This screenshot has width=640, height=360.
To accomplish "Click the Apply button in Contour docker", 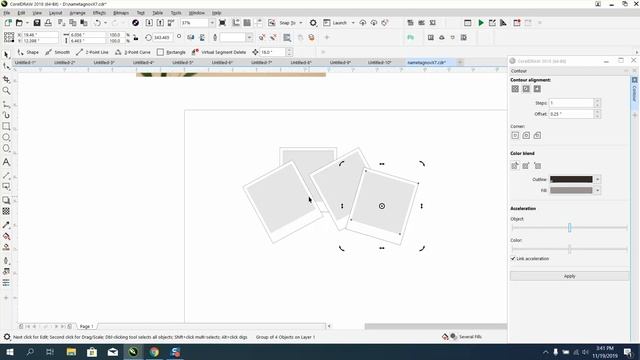I will pyautogui.click(x=569, y=276).
